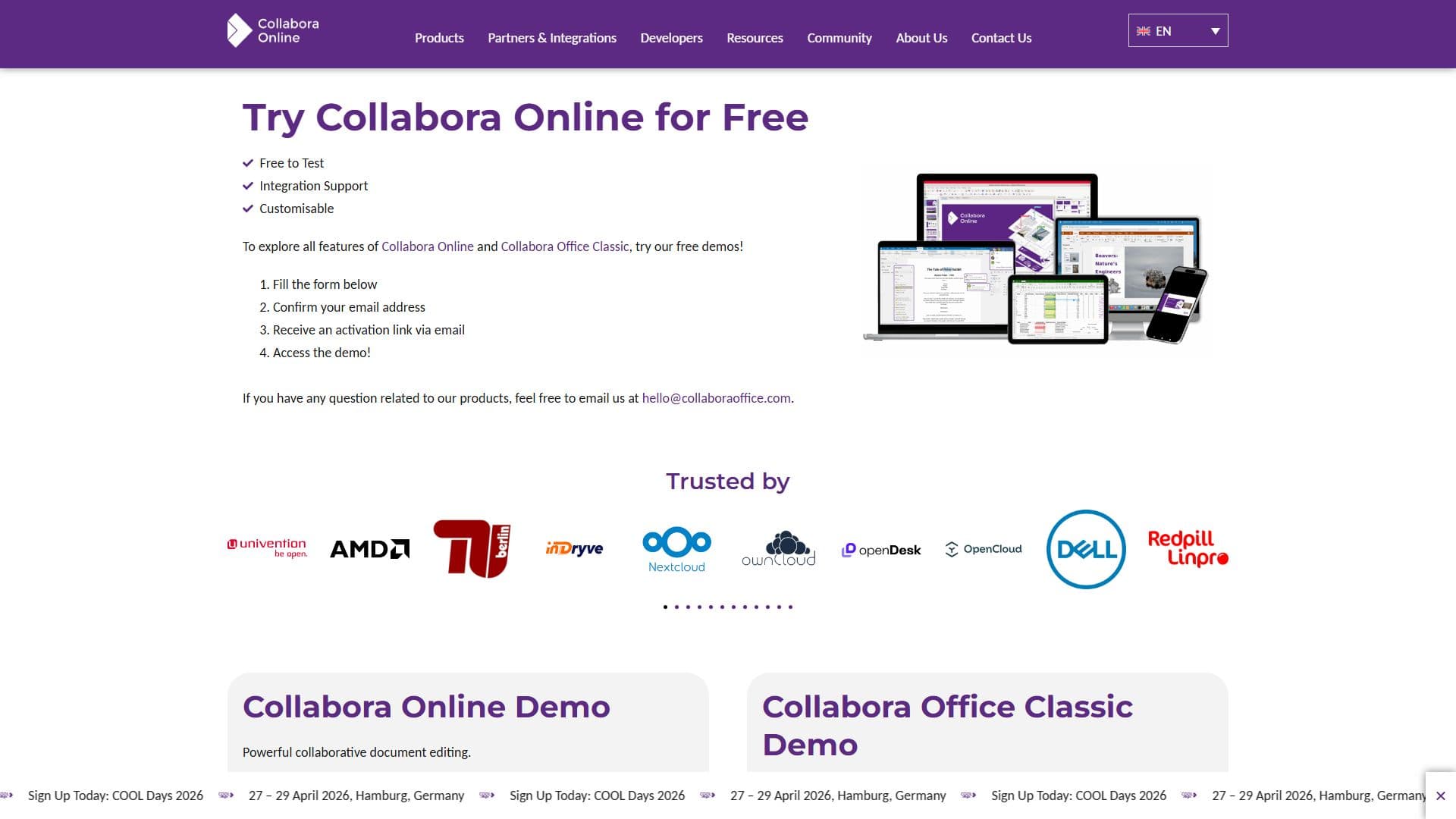Viewport: 1456px width, 819px height.
Task: Click 'Powerful collaborative document editing.' text
Action: click(356, 752)
